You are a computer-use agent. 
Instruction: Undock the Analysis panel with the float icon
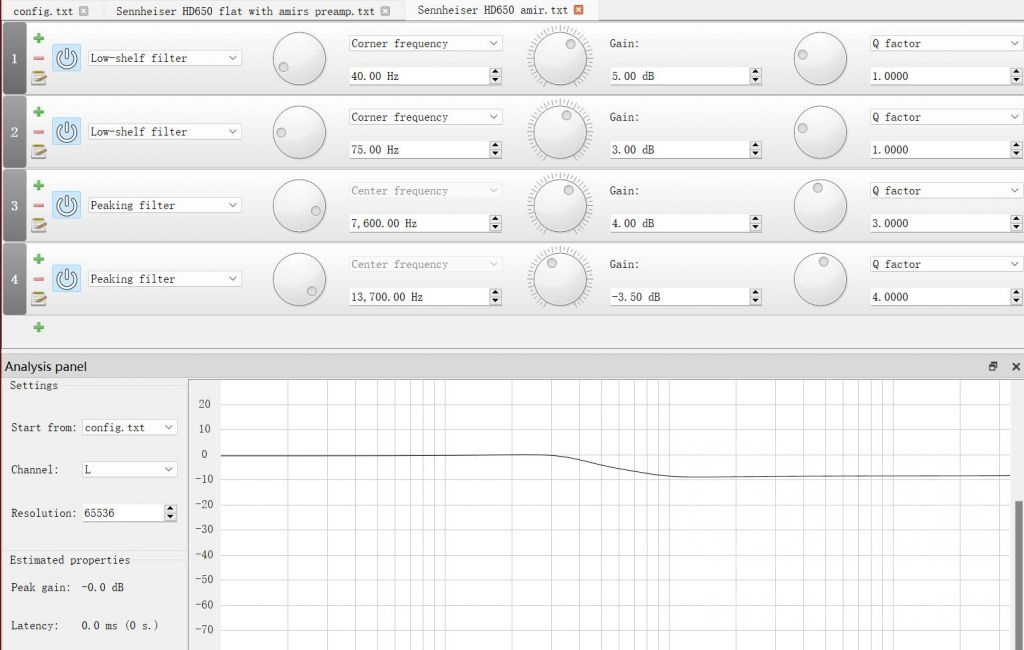(x=993, y=367)
